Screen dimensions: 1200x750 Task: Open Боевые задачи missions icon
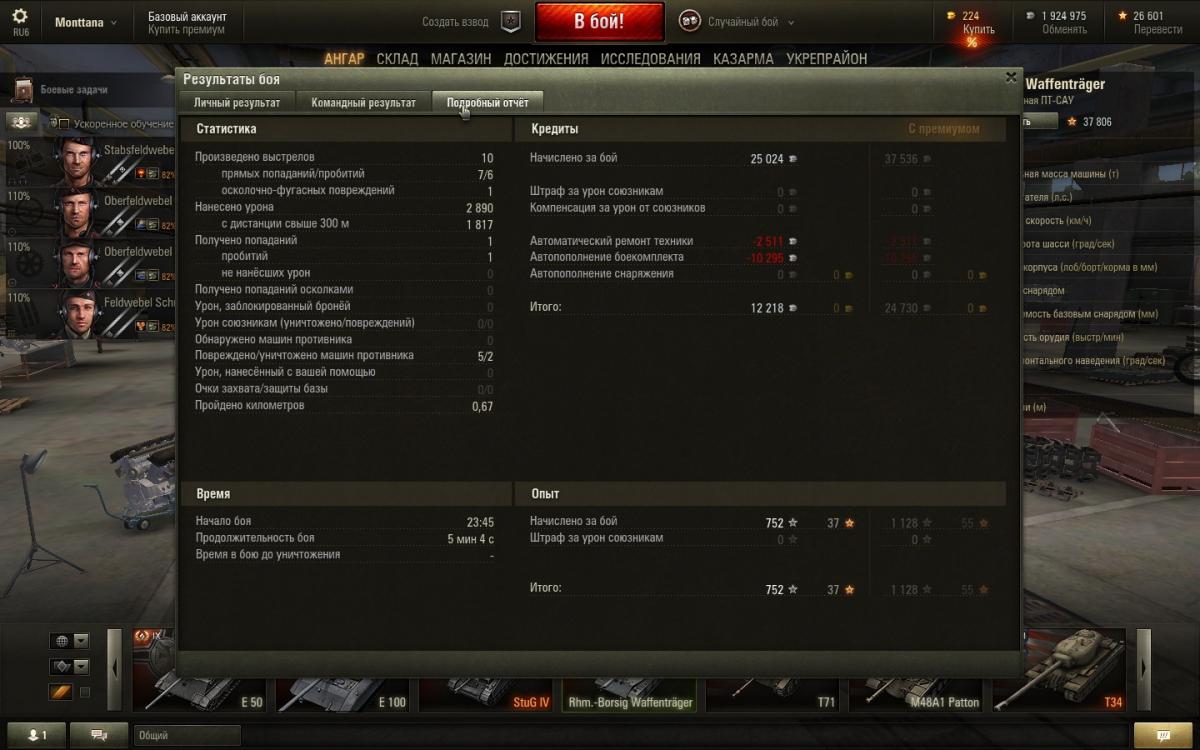click(x=22, y=90)
